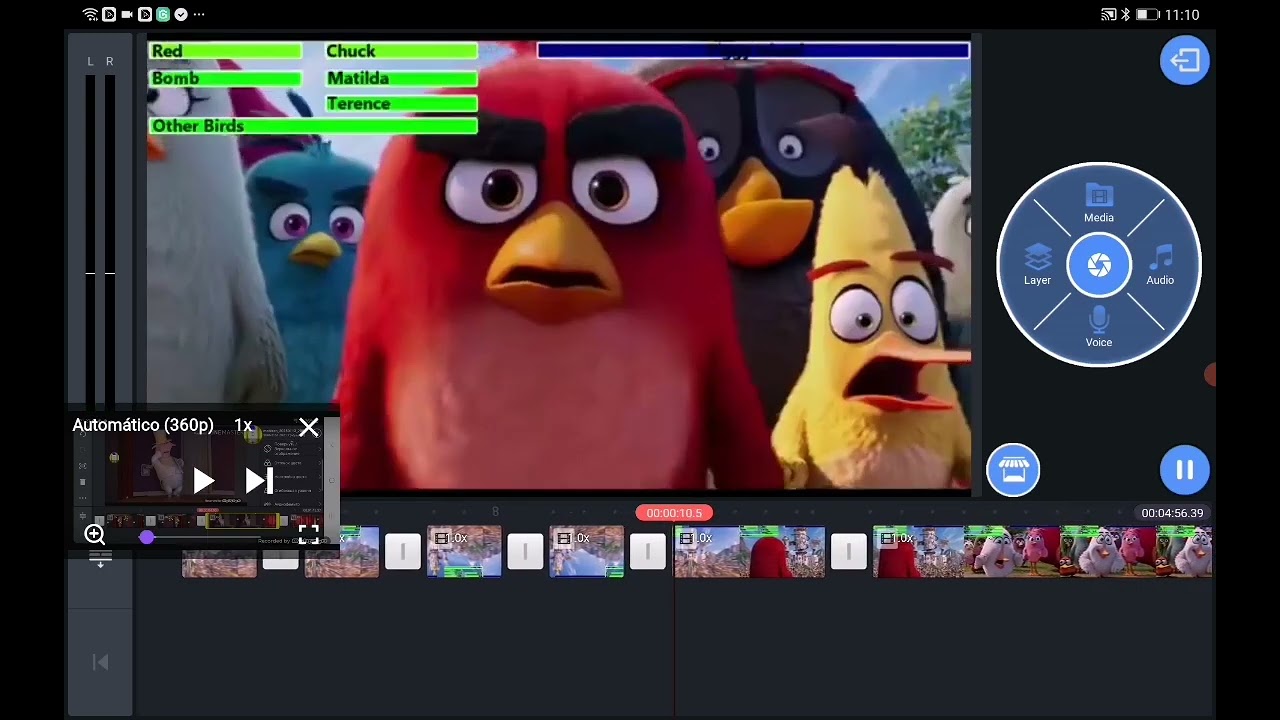This screenshot has height=720, width=1280.
Task: Jump to the timeline start
Action: tap(100, 662)
